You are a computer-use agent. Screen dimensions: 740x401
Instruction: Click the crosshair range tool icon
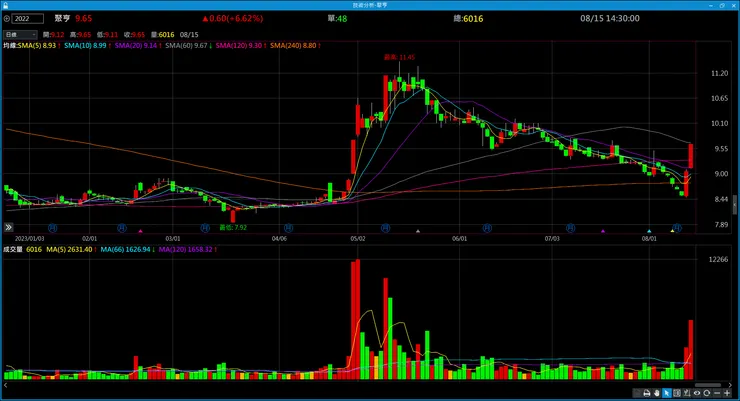click(x=677, y=393)
